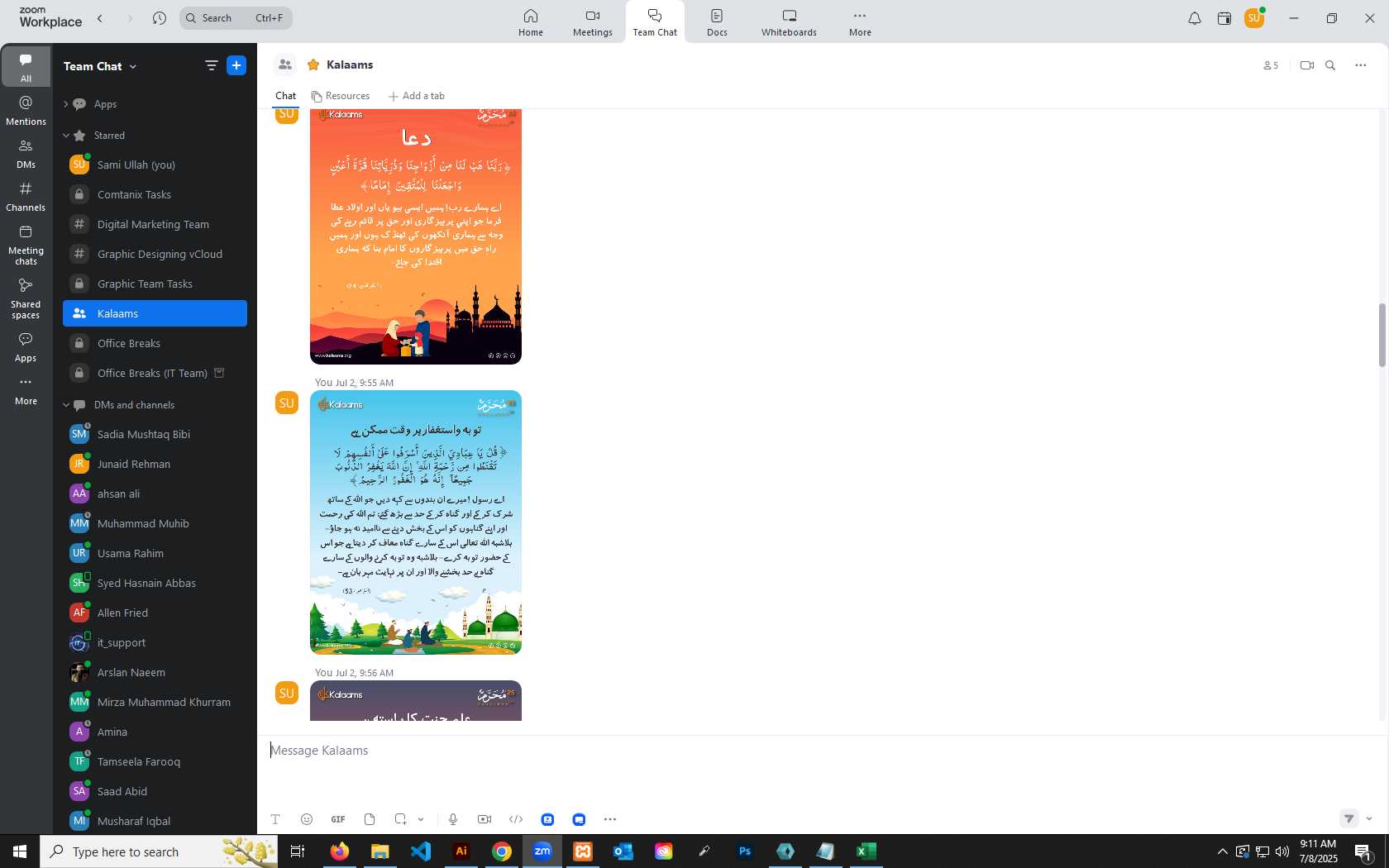Screen dimensions: 1389x868
Task: Click the send message filter icon
Action: point(1348,818)
